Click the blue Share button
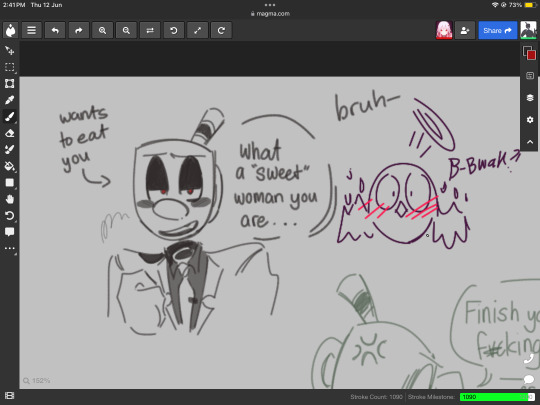Screen dimensions: 540x405 [498, 30]
